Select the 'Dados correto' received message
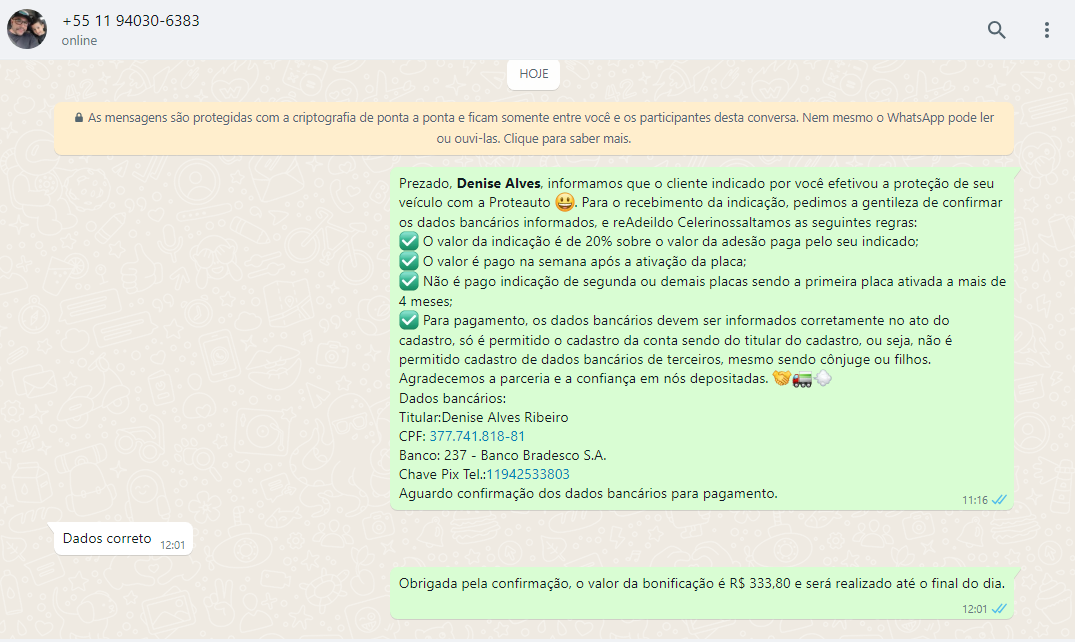 pos(107,539)
